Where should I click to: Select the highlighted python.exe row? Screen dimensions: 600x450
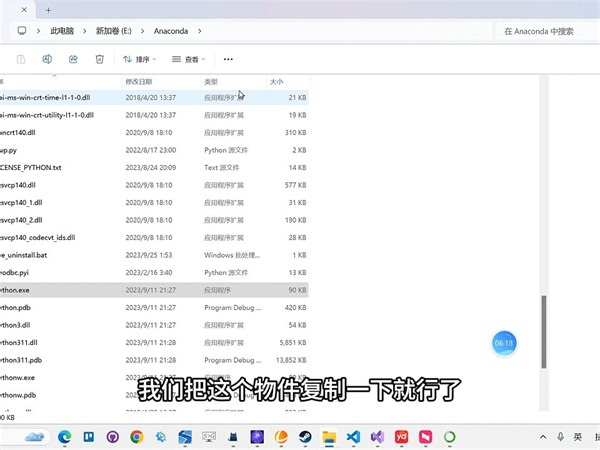pos(154,290)
